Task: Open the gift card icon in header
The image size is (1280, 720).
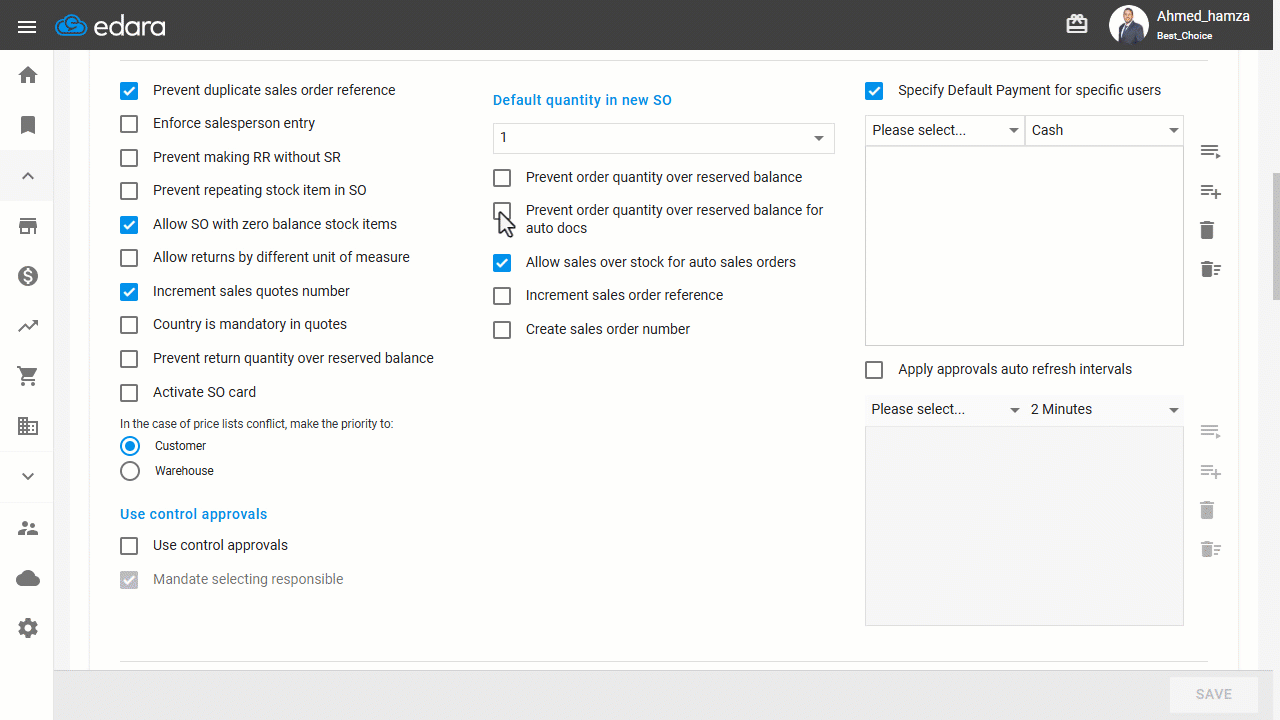Action: coord(1077,25)
